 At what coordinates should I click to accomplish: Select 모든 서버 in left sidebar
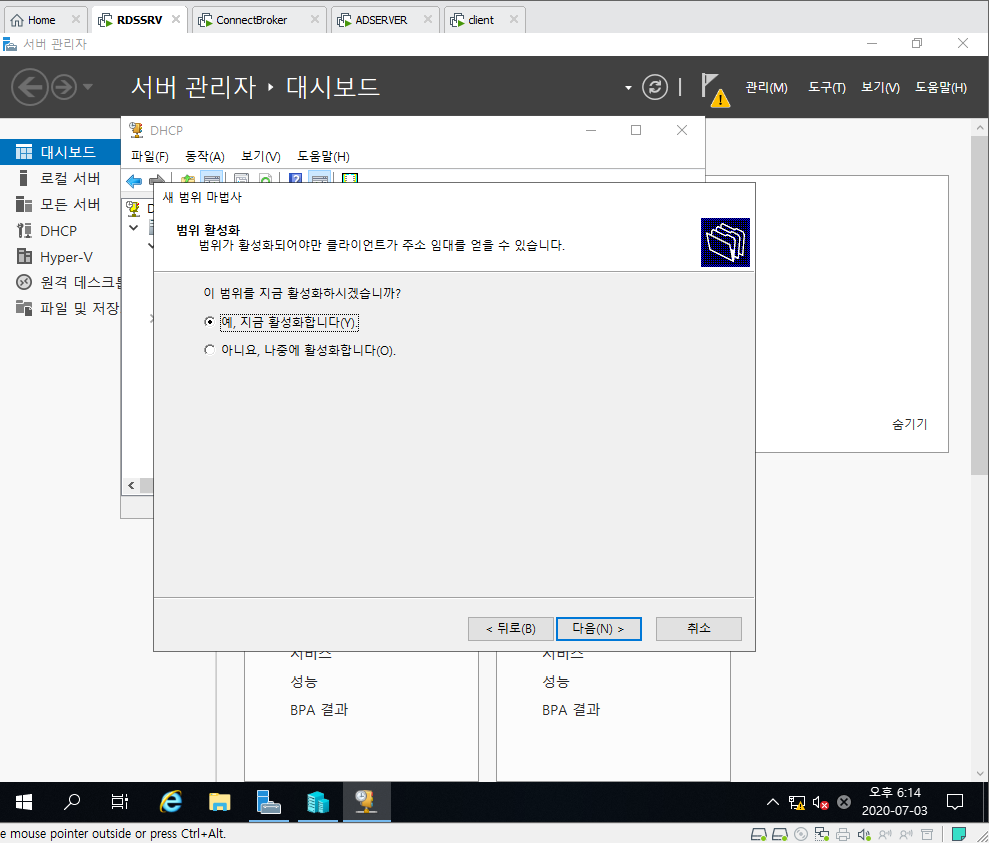pos(60,204)
